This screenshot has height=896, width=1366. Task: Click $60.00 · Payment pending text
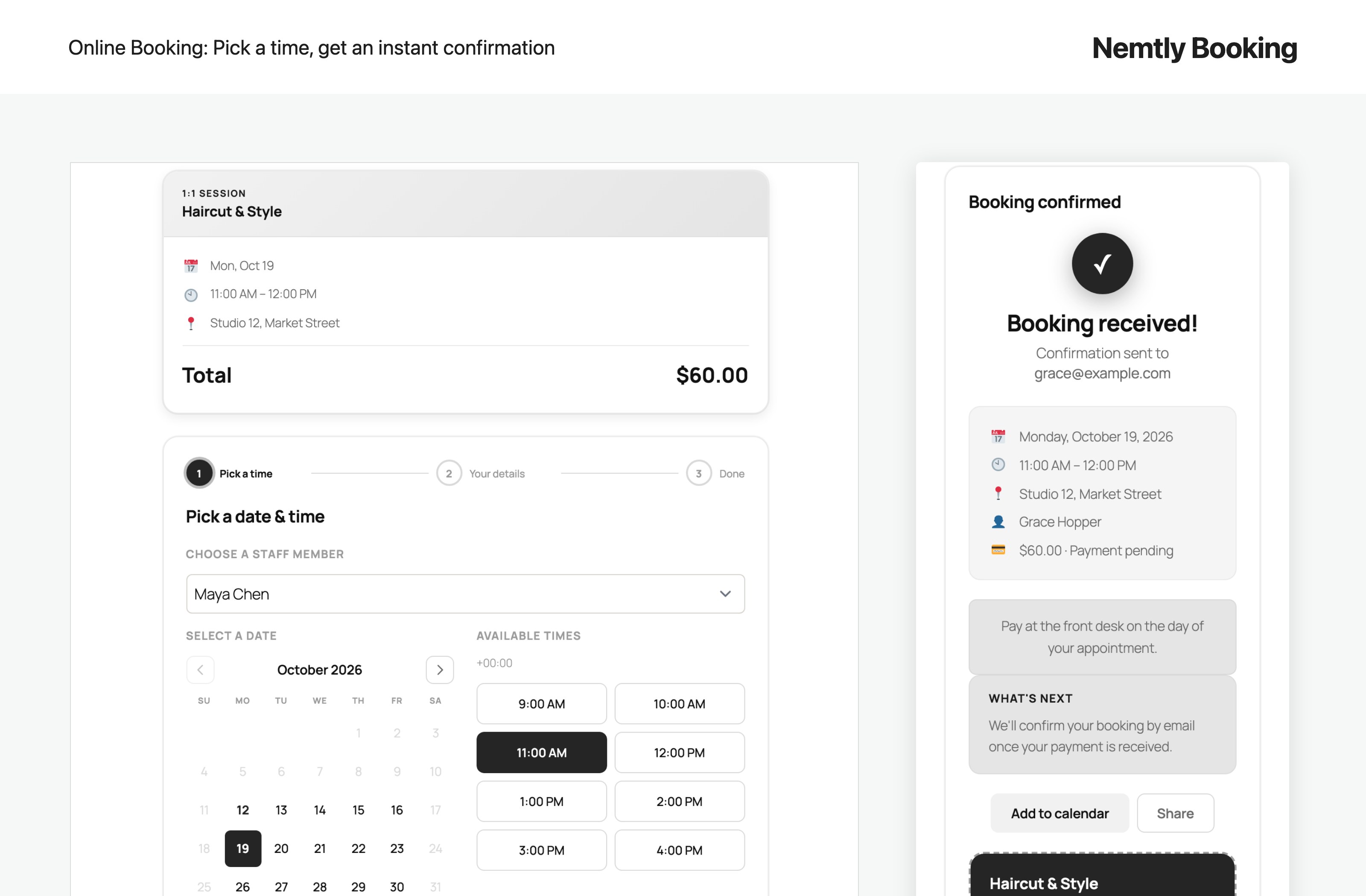pyautogui.click(x=1096, y=550)
